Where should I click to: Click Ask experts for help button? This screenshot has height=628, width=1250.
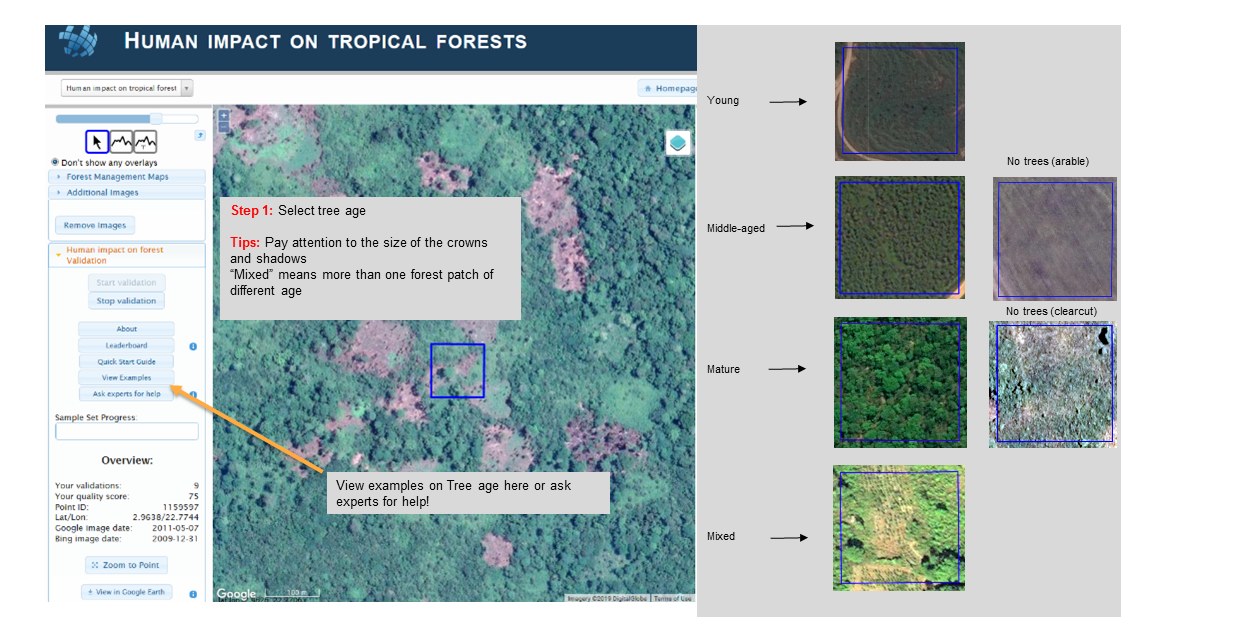(126, 394)
